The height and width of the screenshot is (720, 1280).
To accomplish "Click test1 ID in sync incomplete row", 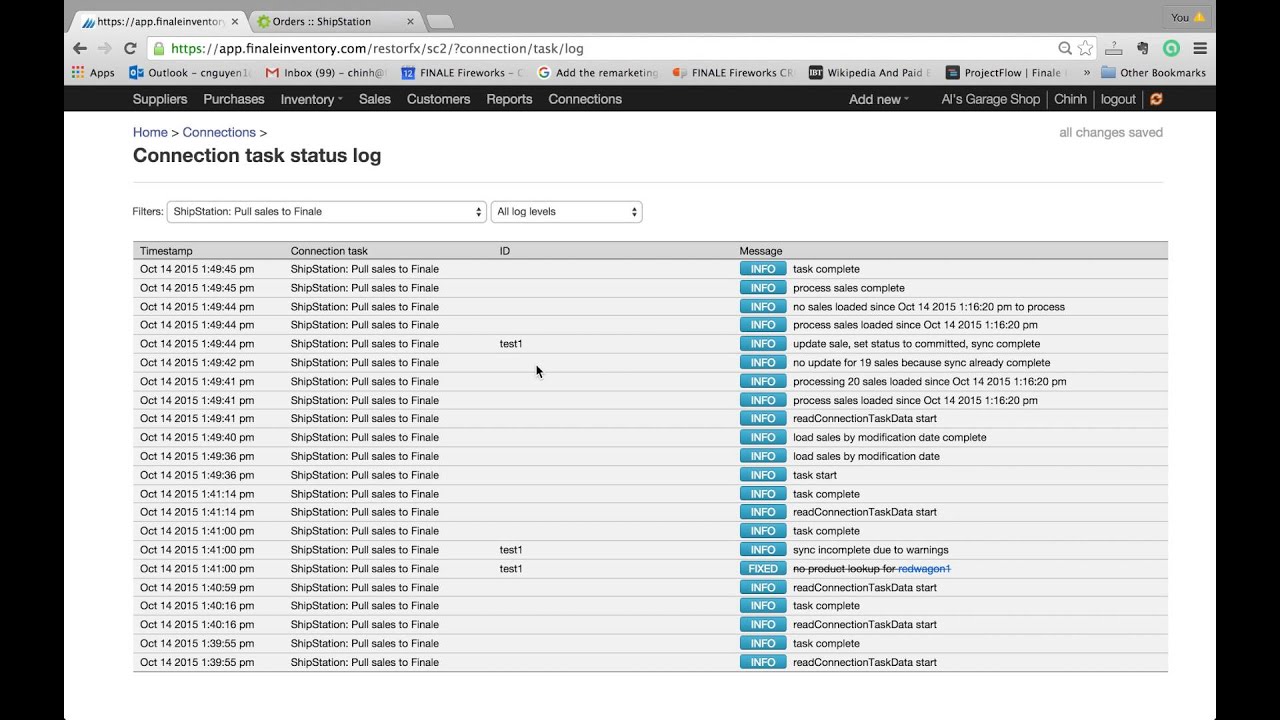I will pos(511,550).
